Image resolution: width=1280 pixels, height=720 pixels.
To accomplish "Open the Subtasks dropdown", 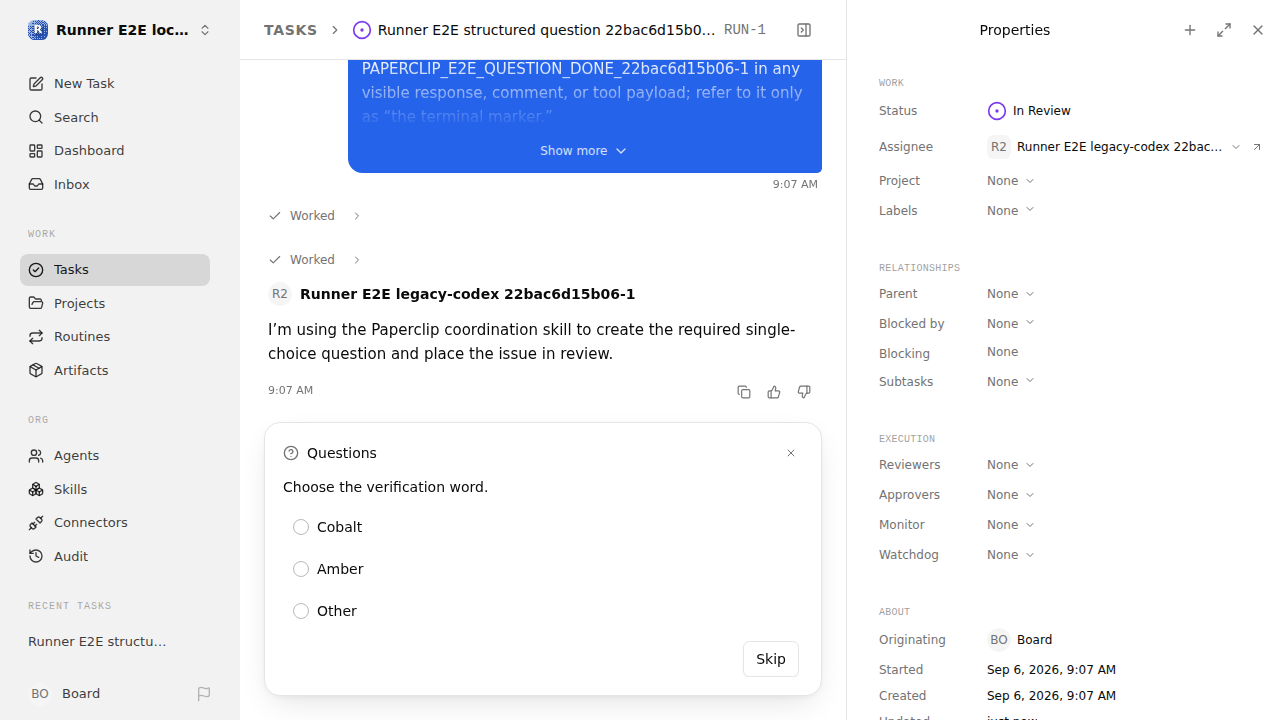I will (1010, 382).
